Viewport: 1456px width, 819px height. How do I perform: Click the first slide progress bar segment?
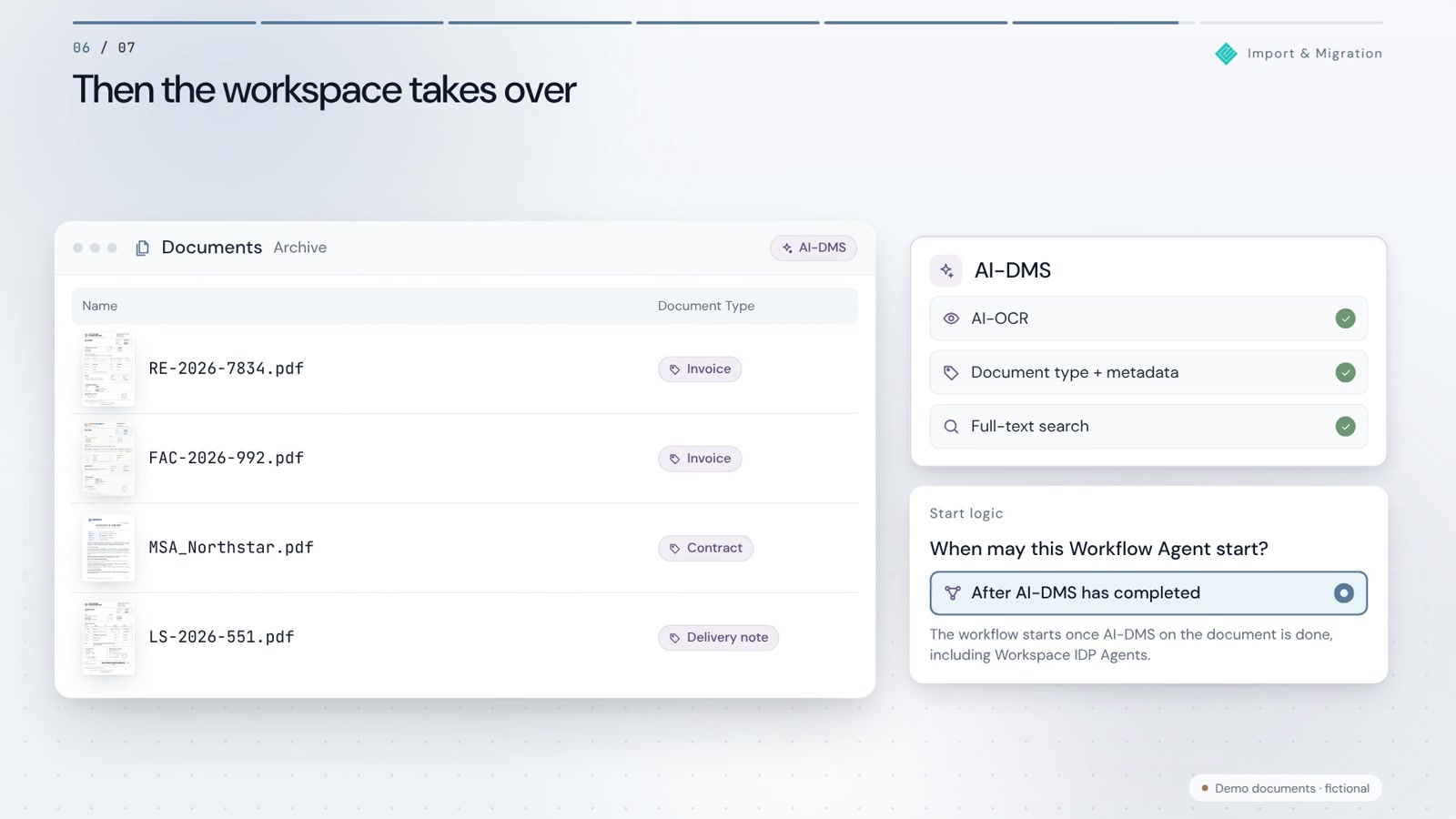[164, 22]
